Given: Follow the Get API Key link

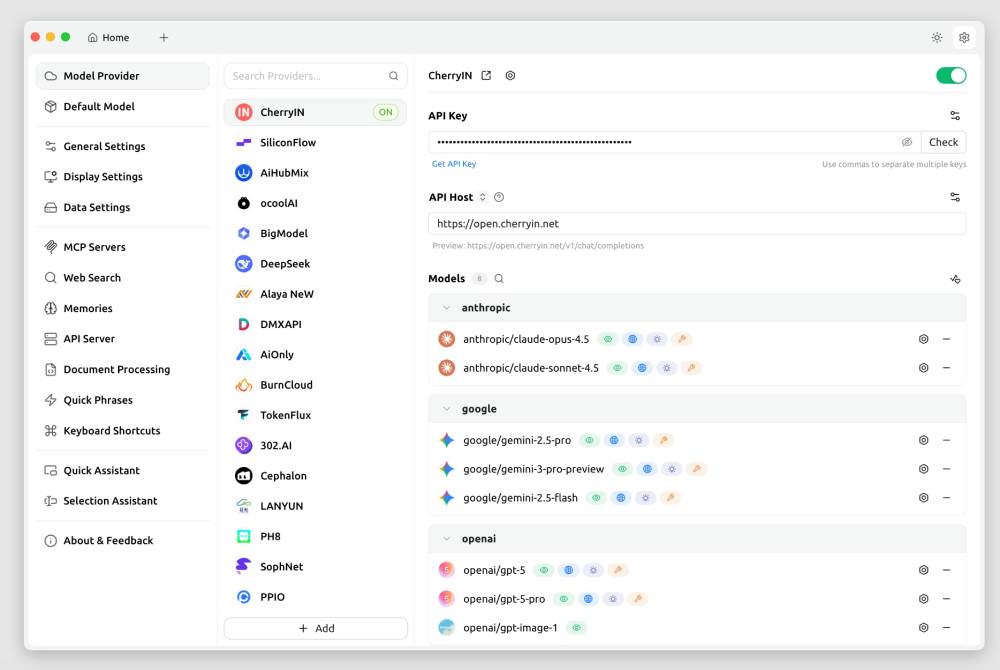Looking at the screenshot, I should pos(454,164).
